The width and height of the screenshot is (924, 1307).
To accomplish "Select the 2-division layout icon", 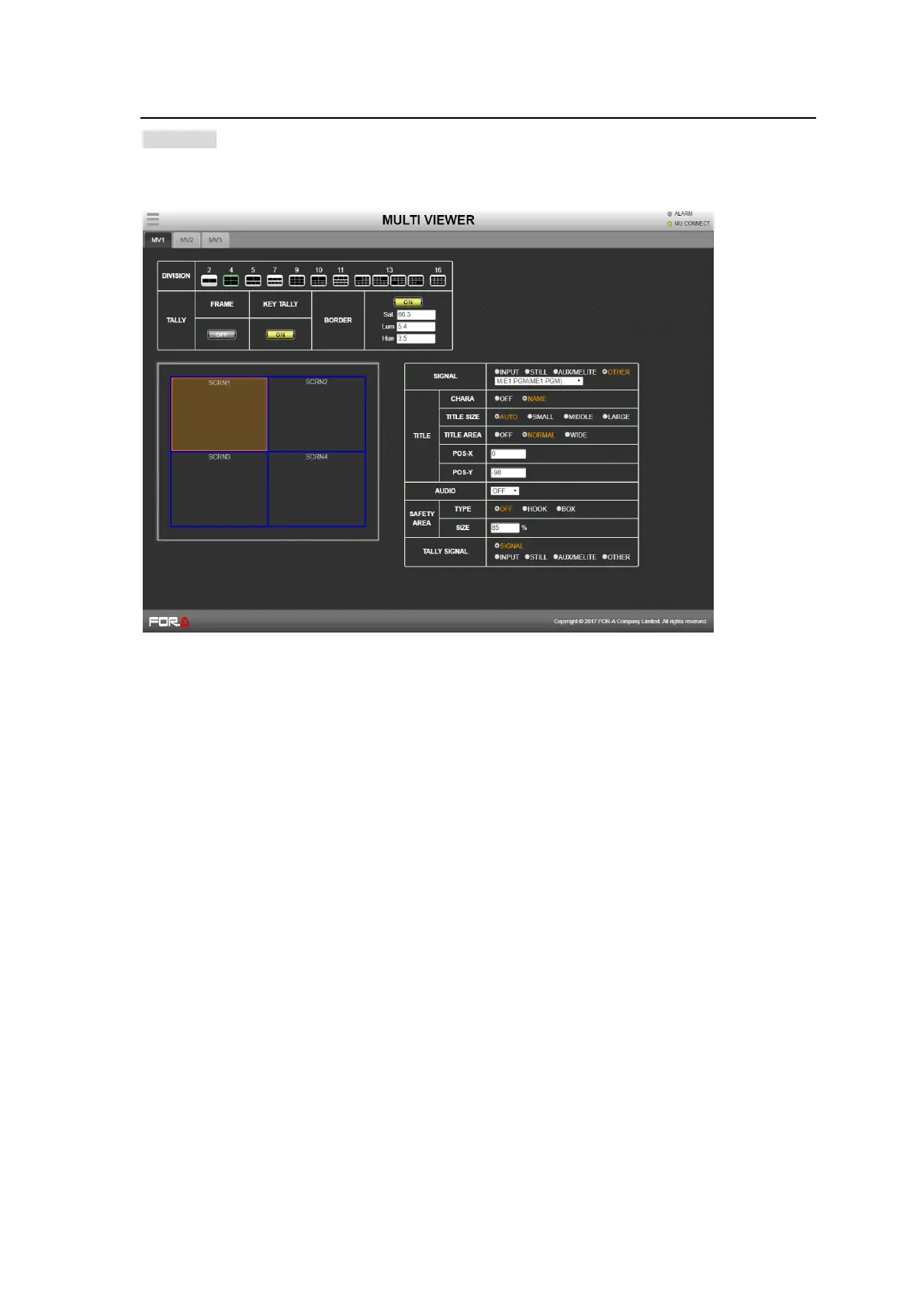I will (209, 281).
